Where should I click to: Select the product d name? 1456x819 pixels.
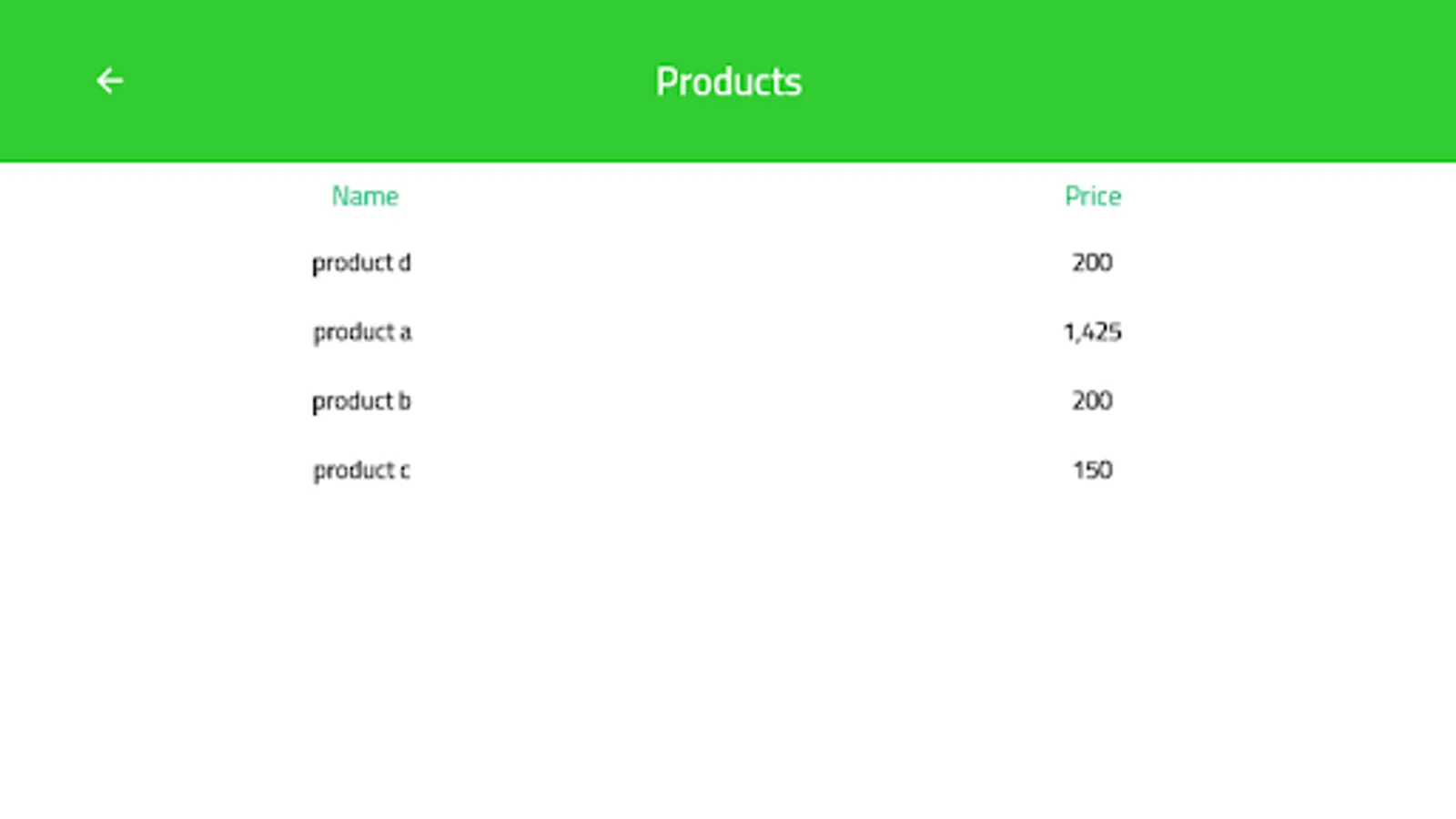(361, 263)
